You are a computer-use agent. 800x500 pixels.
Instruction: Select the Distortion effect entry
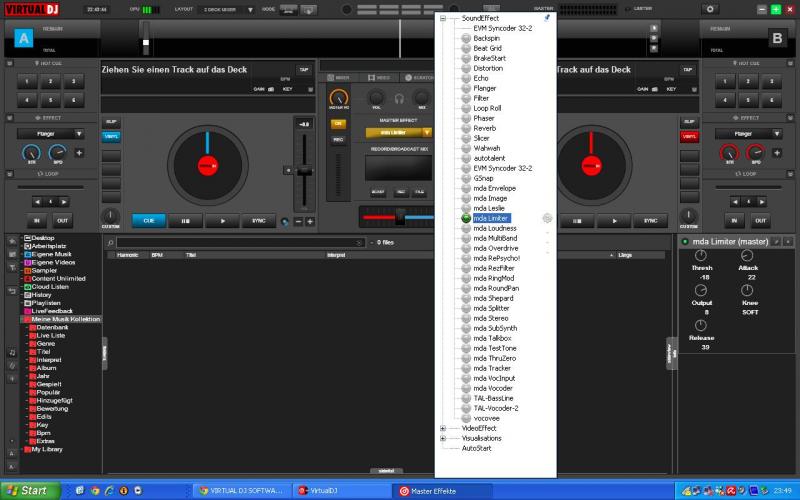tap(488, 68)
